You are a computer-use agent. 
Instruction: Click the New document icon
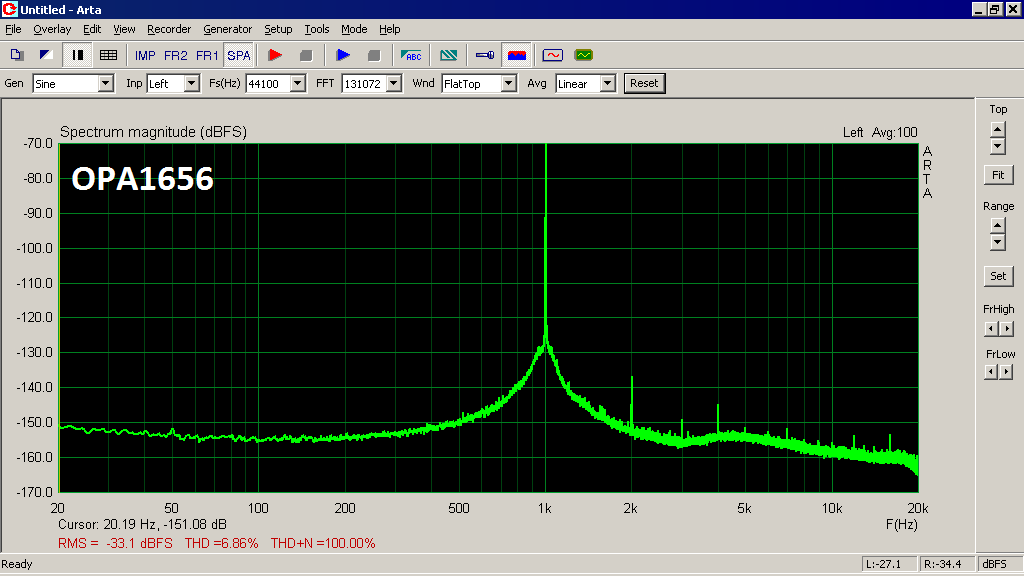17,56
